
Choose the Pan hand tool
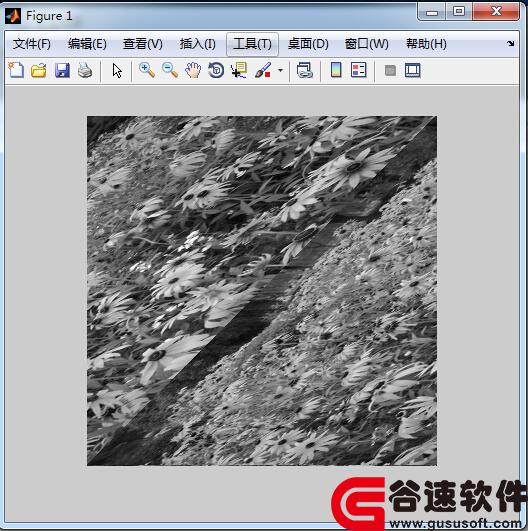(x=193, y=70)
